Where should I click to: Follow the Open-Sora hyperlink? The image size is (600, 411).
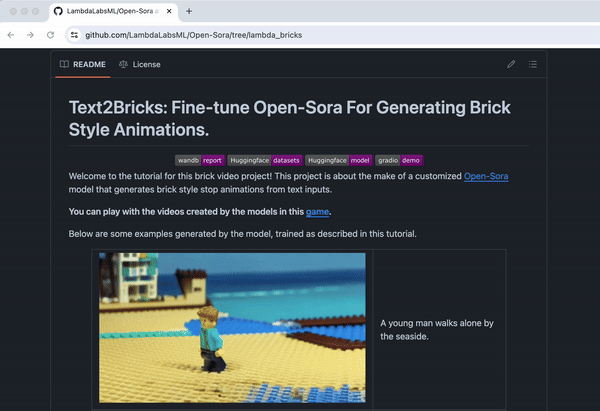(x=486, y=176)
